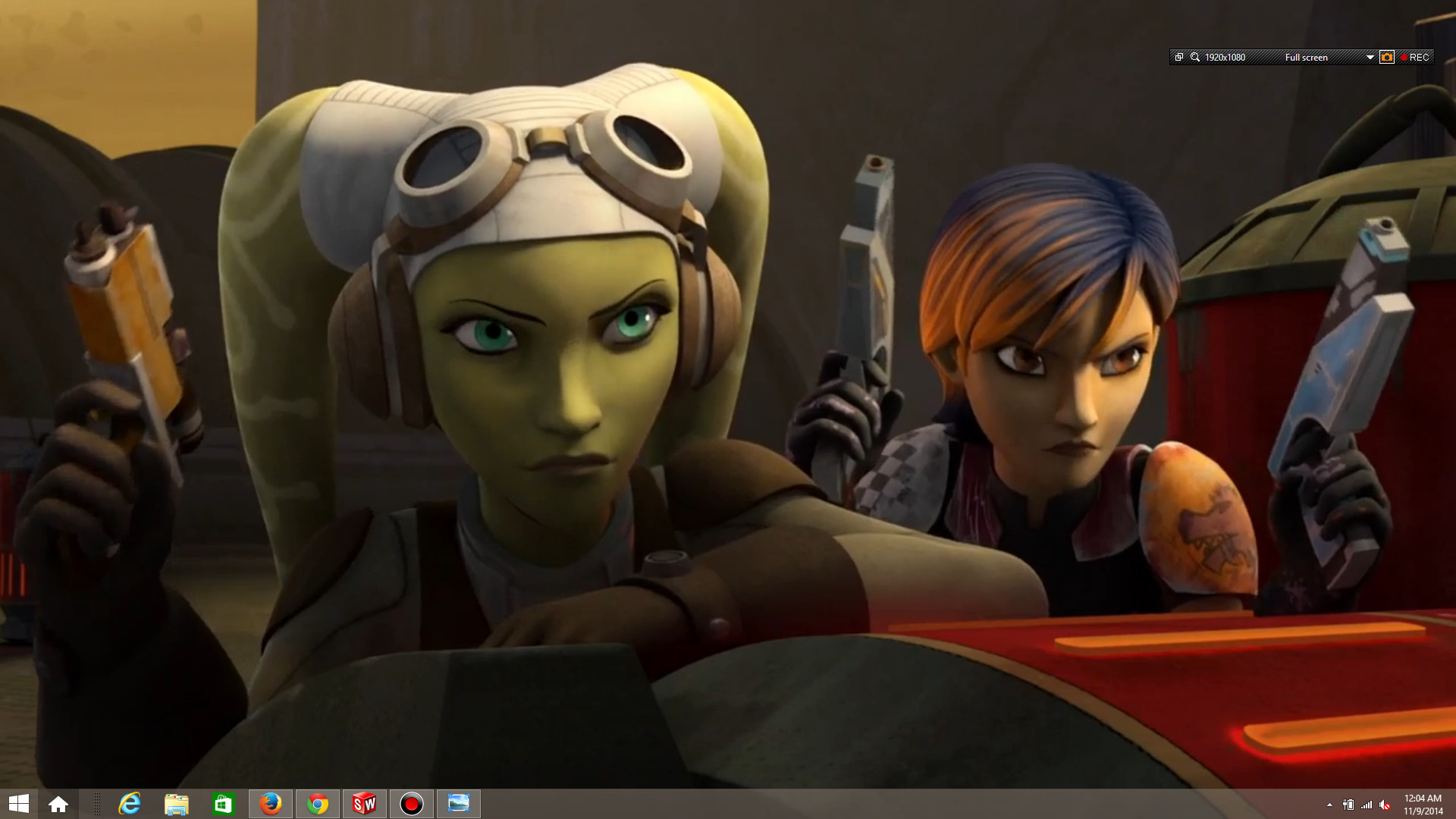Screen dimensions: 1456x819
Task: Switch to the Firefox taskbar window
Action: click(271, 804)
